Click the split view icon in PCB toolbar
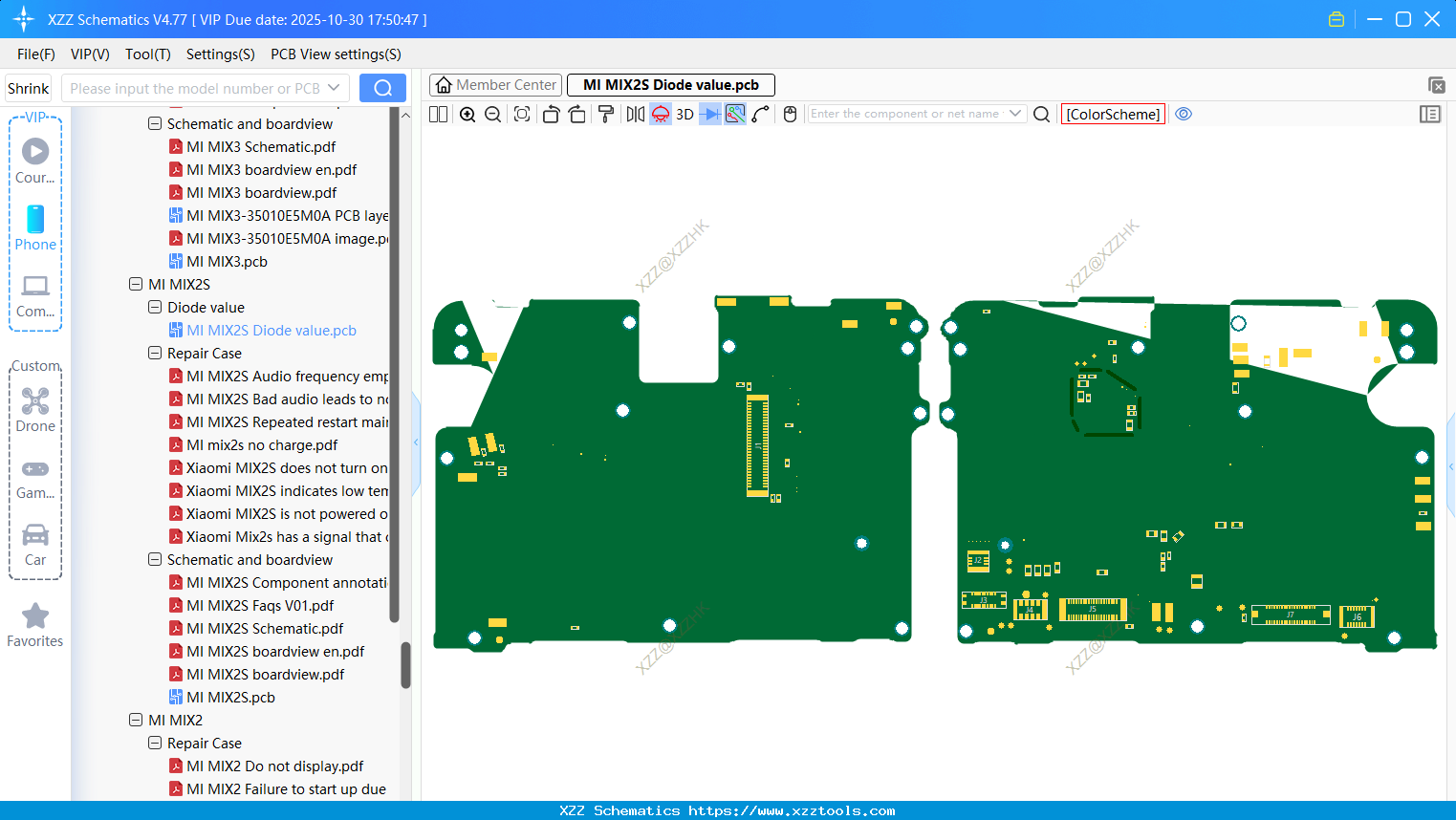Viewport: 1456px width, 820px height. [438, 115]
